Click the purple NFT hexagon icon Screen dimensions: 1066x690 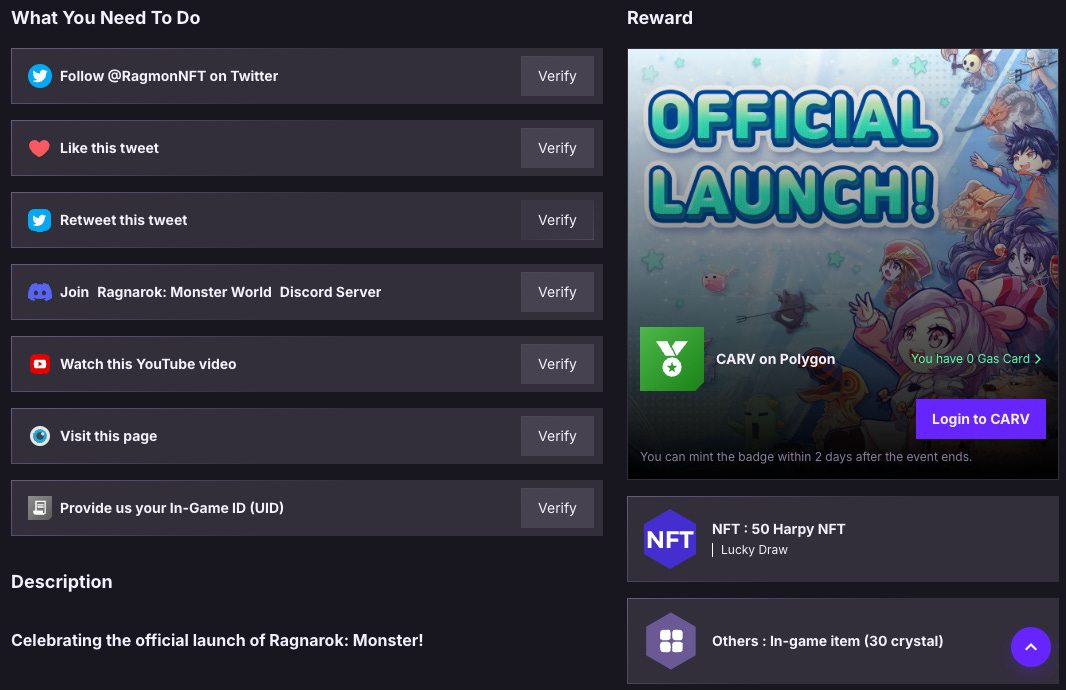[670, 539]
